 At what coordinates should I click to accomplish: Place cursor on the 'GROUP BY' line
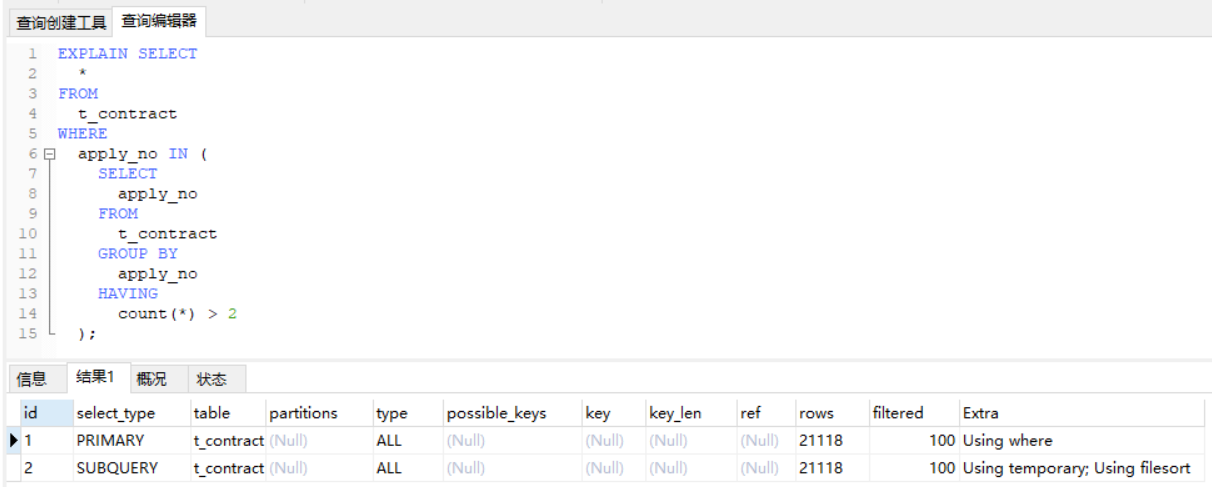click(x=137, y=254)
